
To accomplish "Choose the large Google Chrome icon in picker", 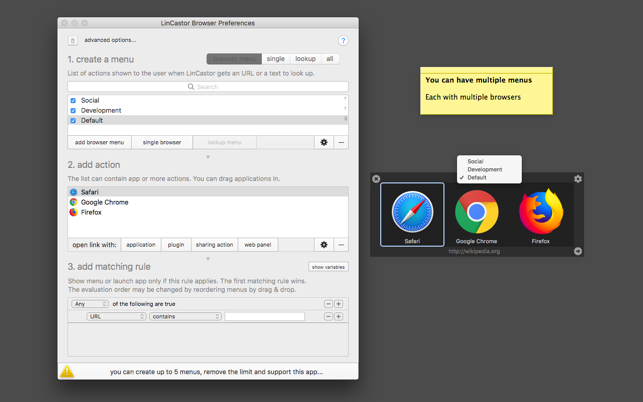I will point(477,212).
